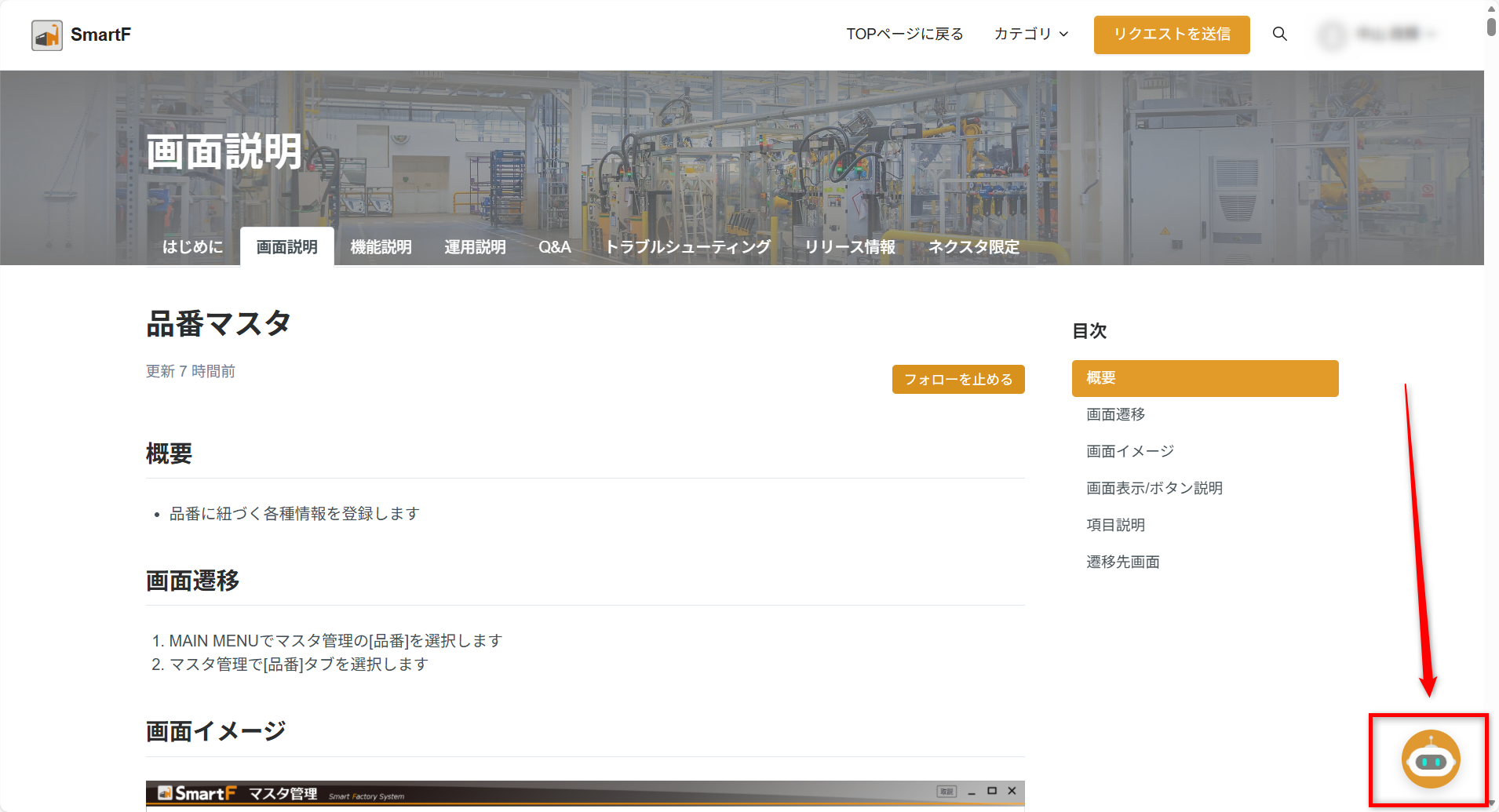
Task: Go to TOPページに戻る link
Action: [x=904, y=34]
